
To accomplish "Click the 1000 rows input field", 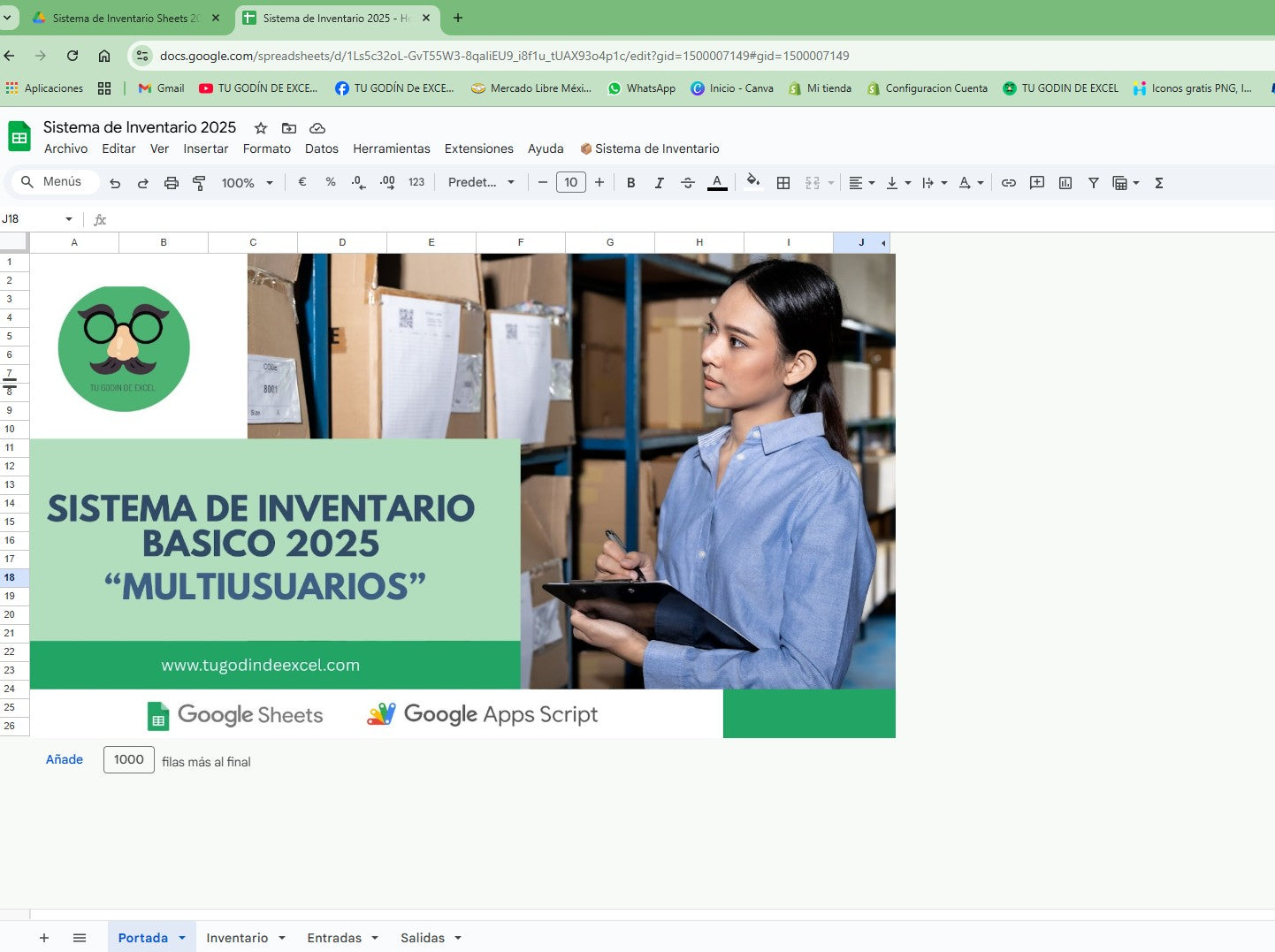I will click(x=128, y=759).
